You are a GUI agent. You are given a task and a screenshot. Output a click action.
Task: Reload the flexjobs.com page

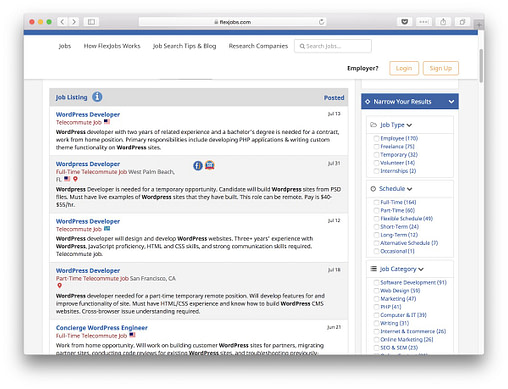click(x=321, y=22)
